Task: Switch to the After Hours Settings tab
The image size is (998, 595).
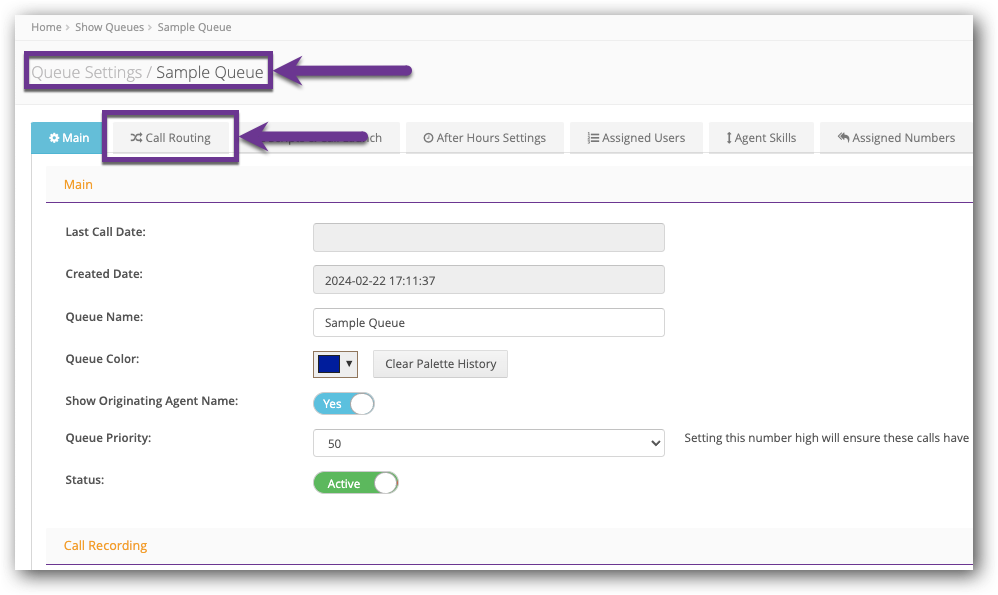Action: coord(485,138)
